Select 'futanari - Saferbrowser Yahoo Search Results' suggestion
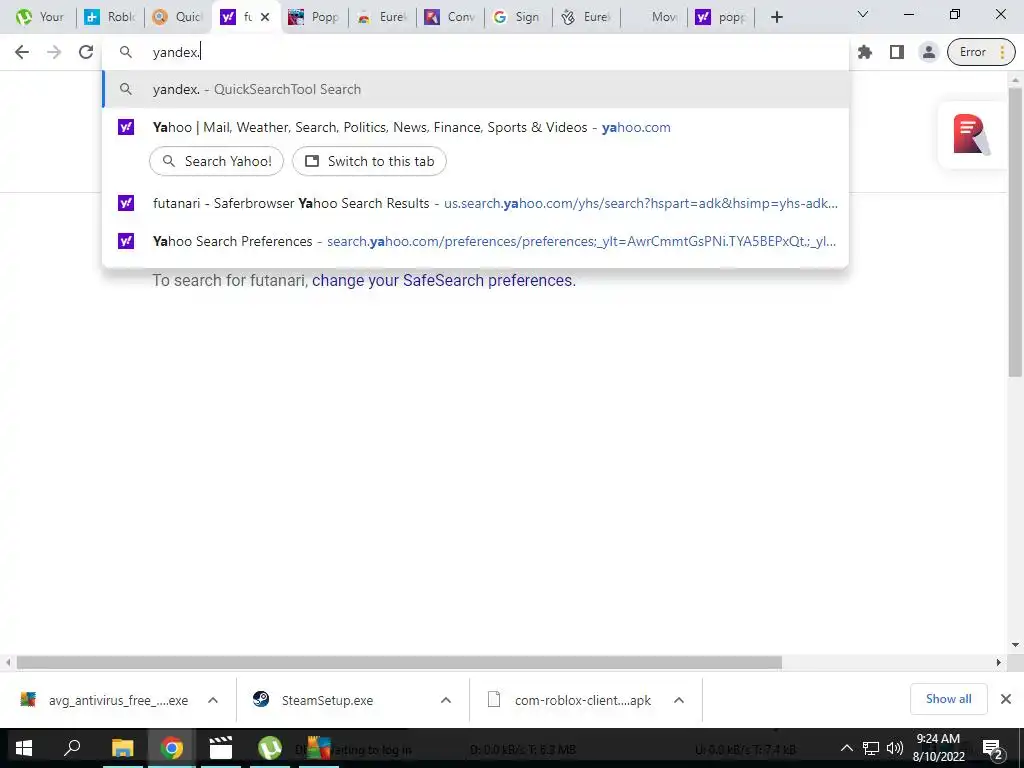The width and height of the screenshot is (1024, 768). coord(475,203)
